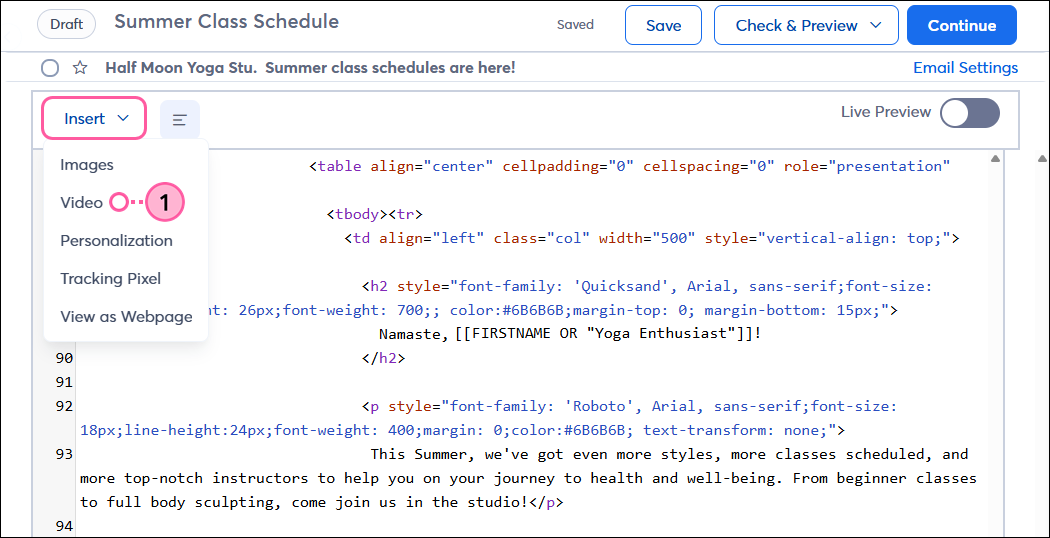The image size is (1050, 538).
Task: Expand the Check & Preview menu
Action: 806,25
